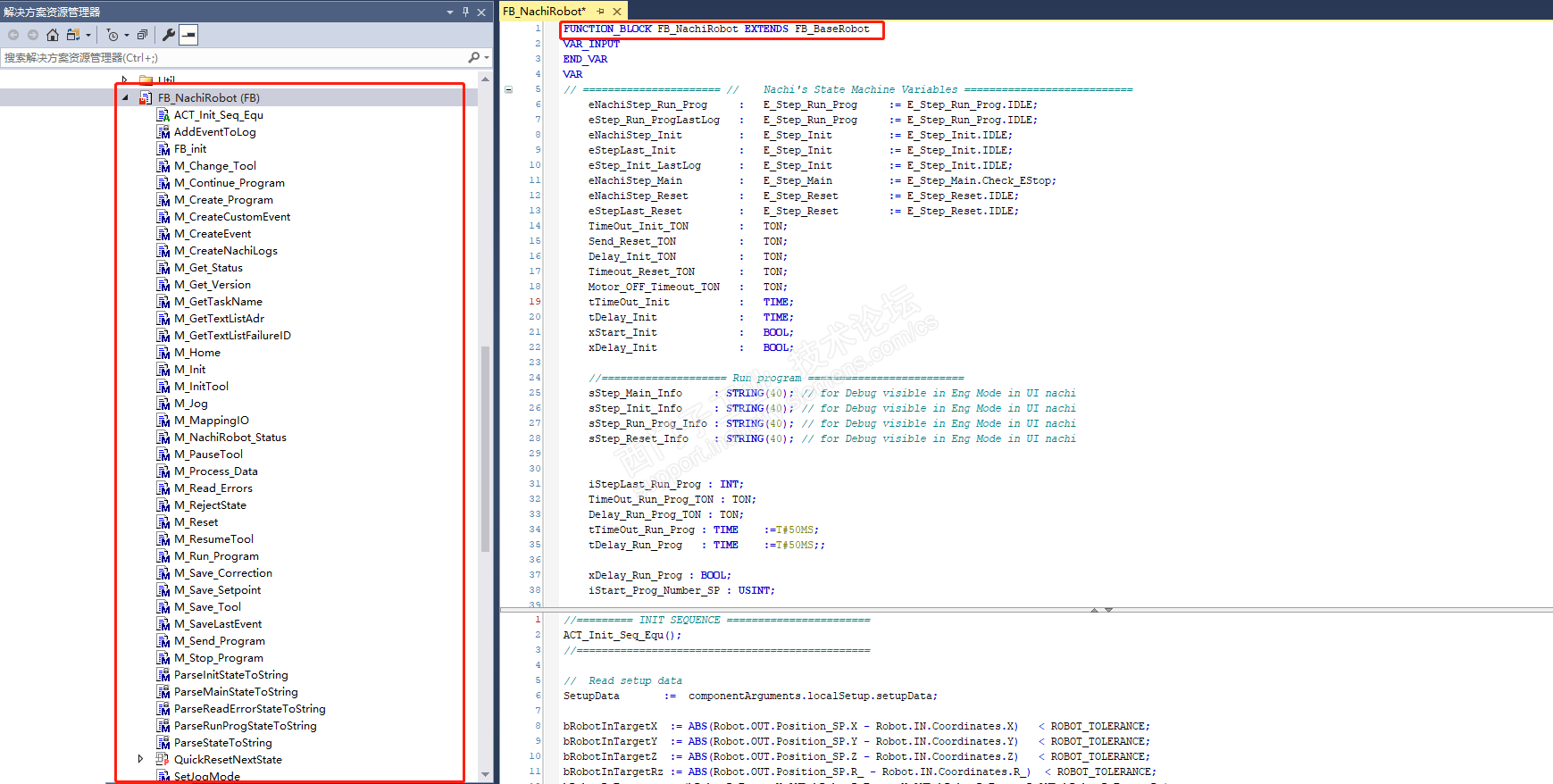Open Properties with the wrench icon
This screenshot has width=1553, height=784.
[x=169, y=35]
